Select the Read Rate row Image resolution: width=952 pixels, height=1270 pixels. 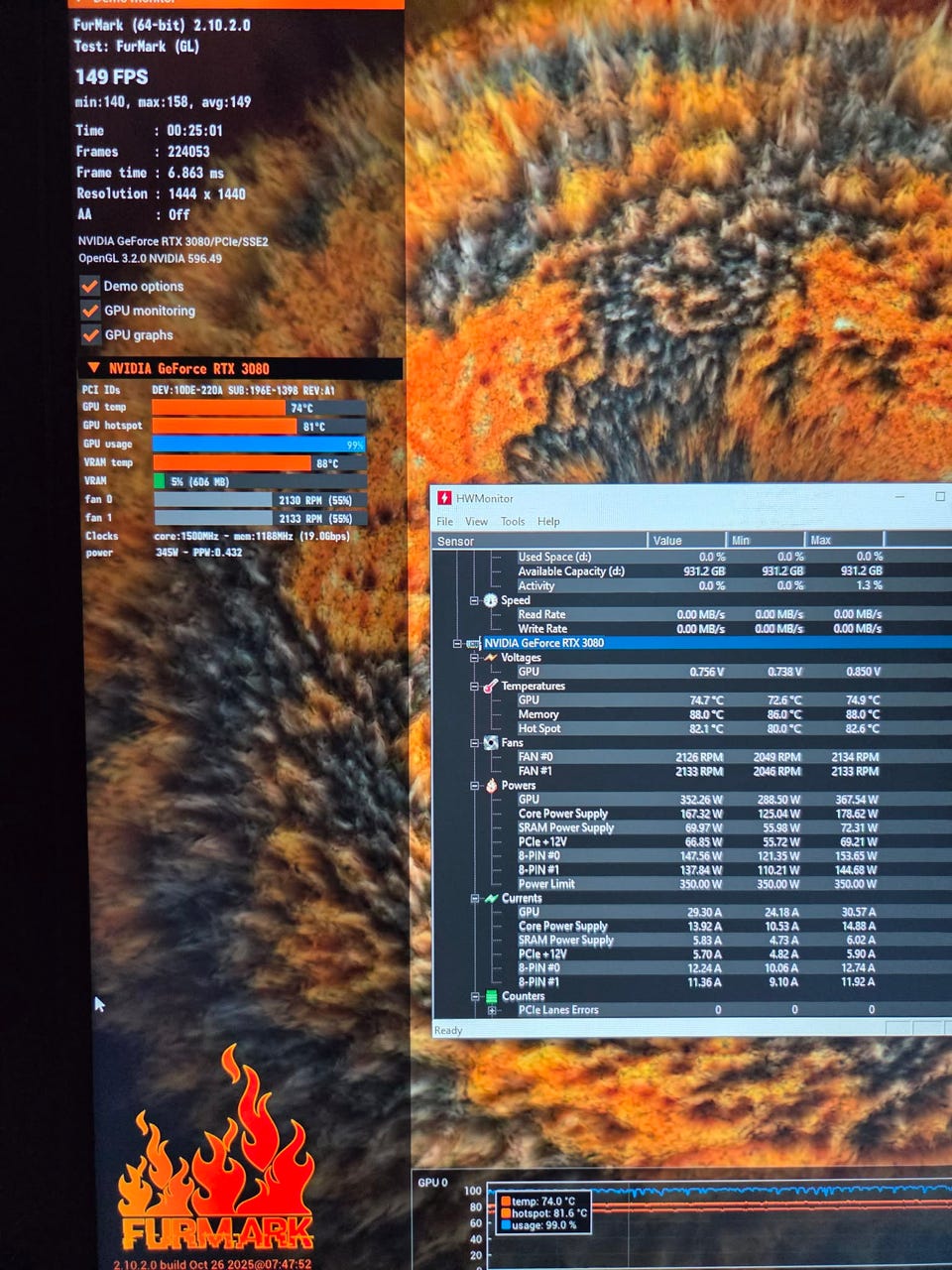pos(691,614)
